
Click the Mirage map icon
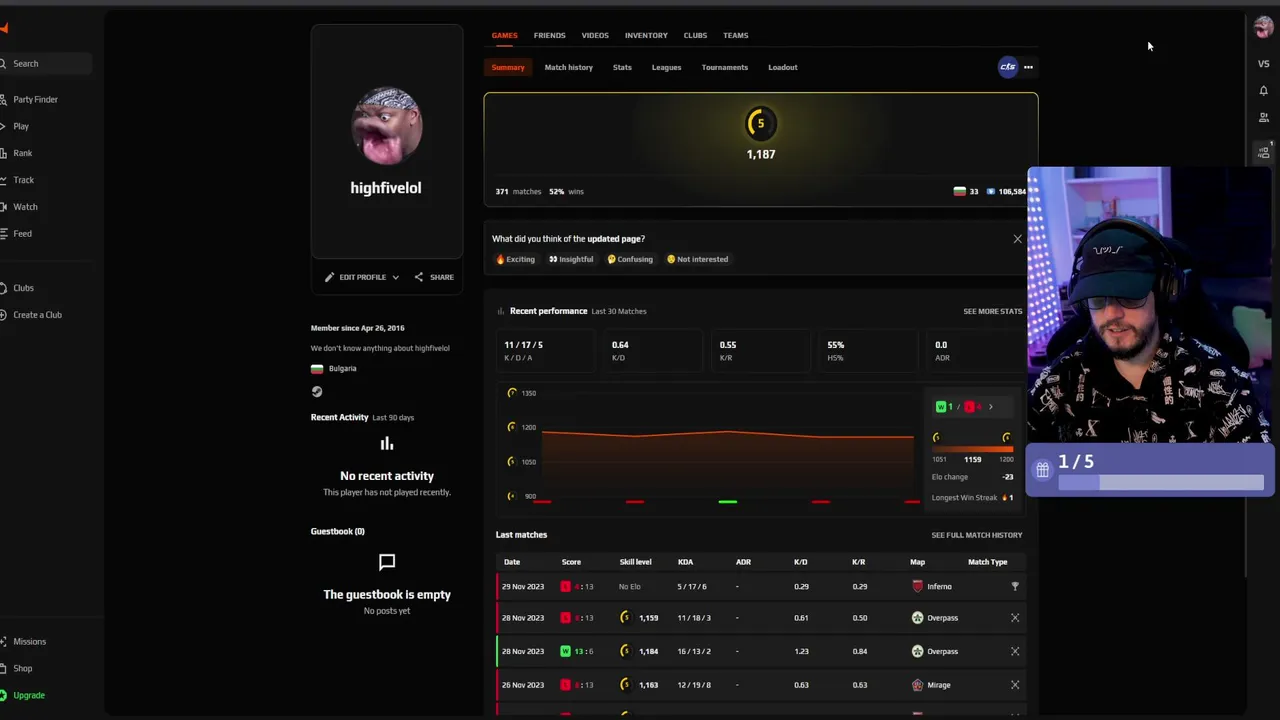click(917, 686)
